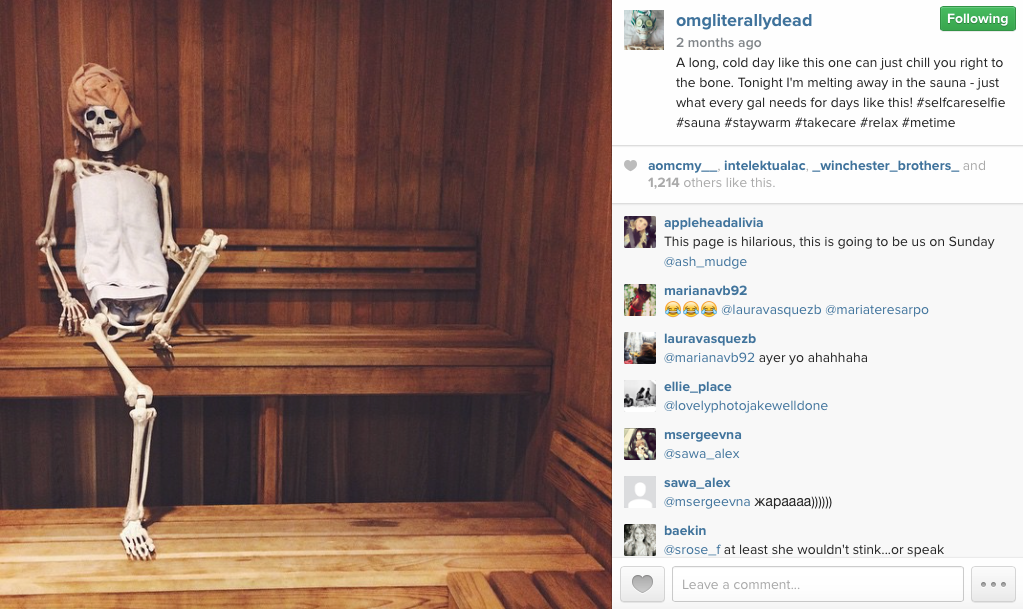Click the @lovelyphotojakewelldone mention

[746, 406]
